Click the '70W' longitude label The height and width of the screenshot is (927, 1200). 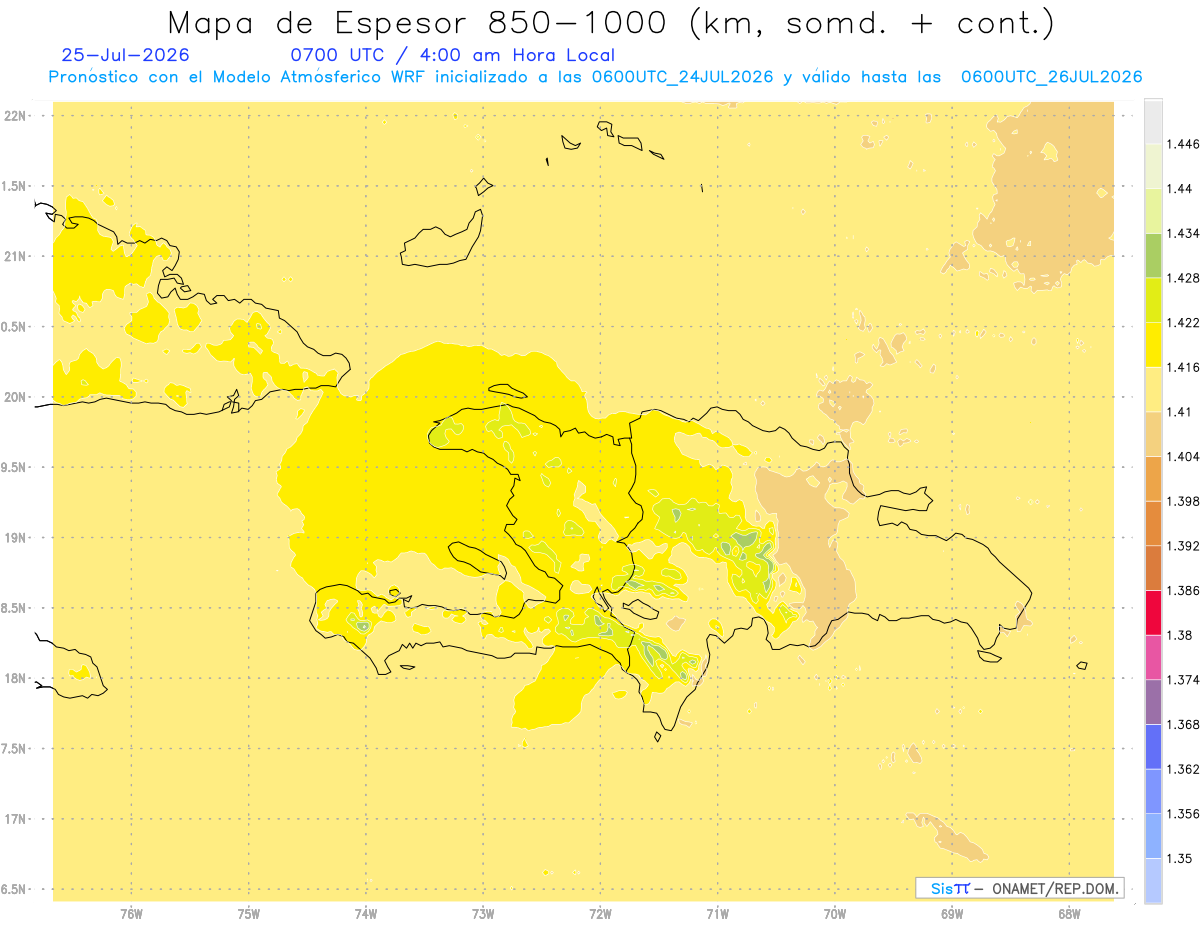pos(834,914)
